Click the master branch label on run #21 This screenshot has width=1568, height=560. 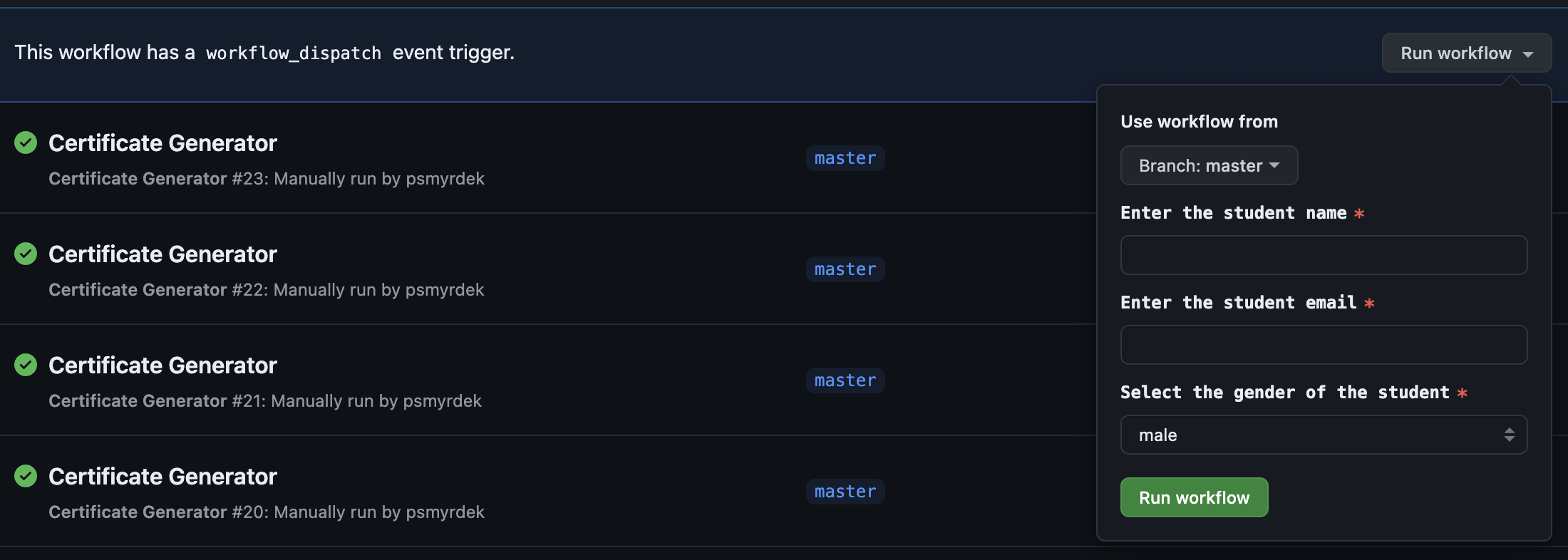(x=845, y=380)
